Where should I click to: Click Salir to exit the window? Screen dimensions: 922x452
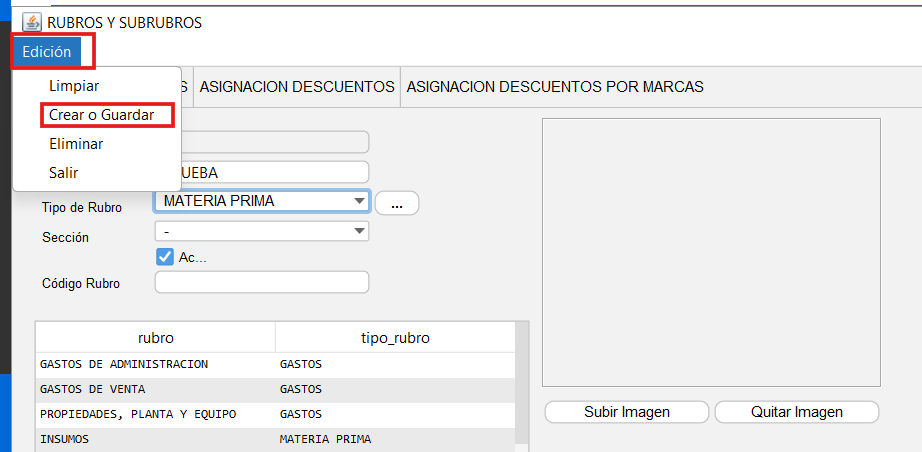click(64, 173)
